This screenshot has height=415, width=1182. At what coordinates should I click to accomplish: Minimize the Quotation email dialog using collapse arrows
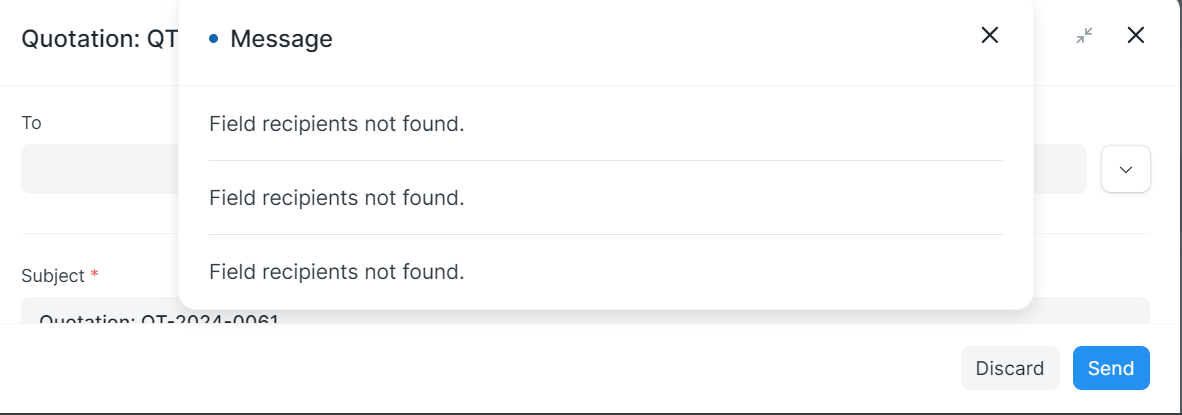coord(1084,35)
